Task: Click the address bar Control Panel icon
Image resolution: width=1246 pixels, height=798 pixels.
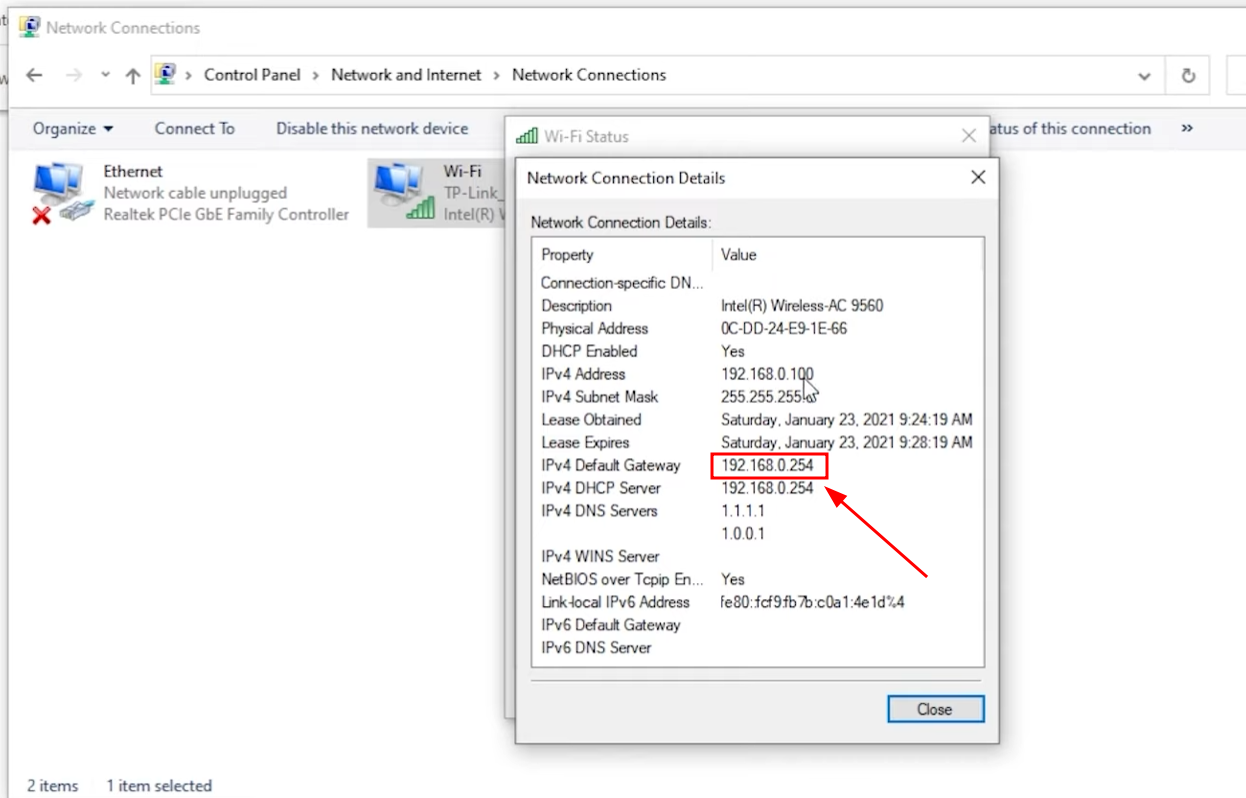Action: tap(166, 74)
